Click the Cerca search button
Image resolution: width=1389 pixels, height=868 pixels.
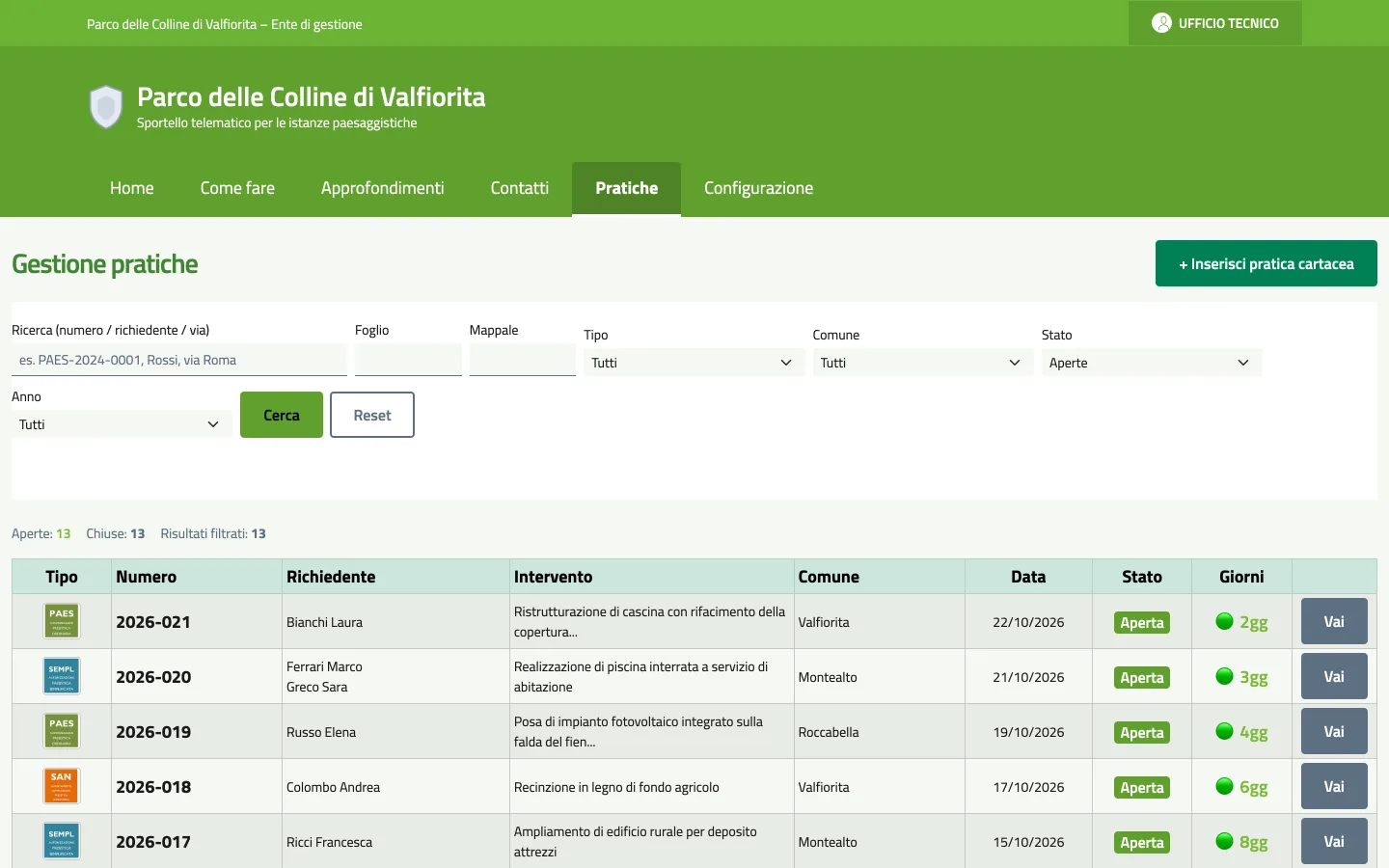point(282,415)
